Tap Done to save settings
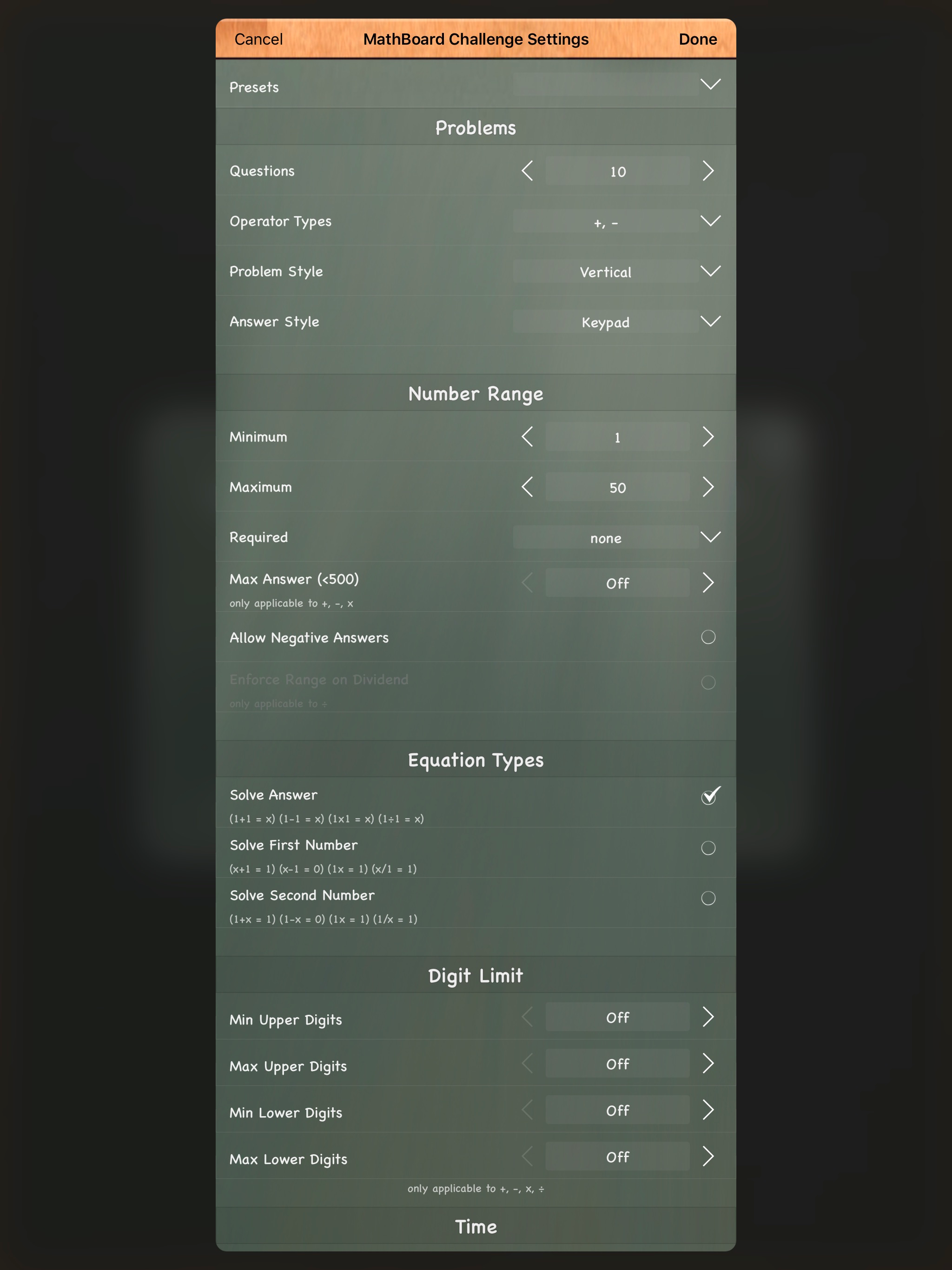Viewport: 952px width, 1270px height. [697, 39]
